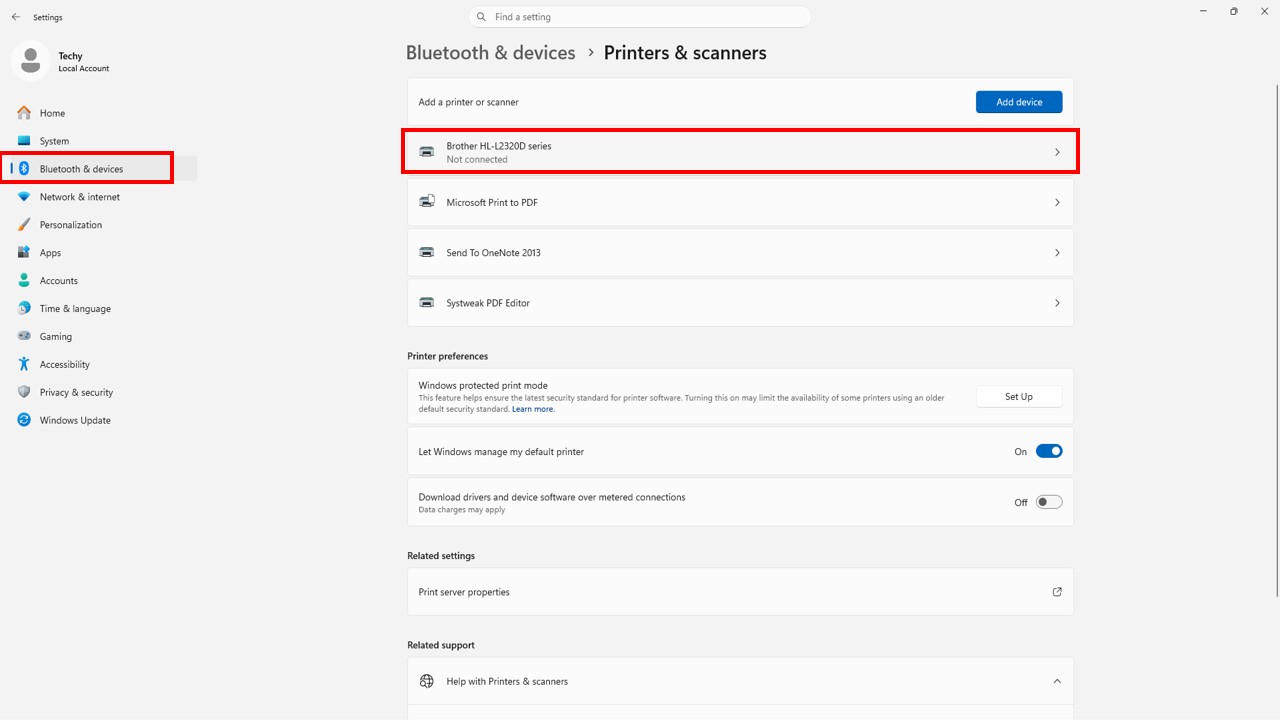Screen dimensions: 1280x720
Task: Open Print server properties external link icon
Action: point(1057,592)
